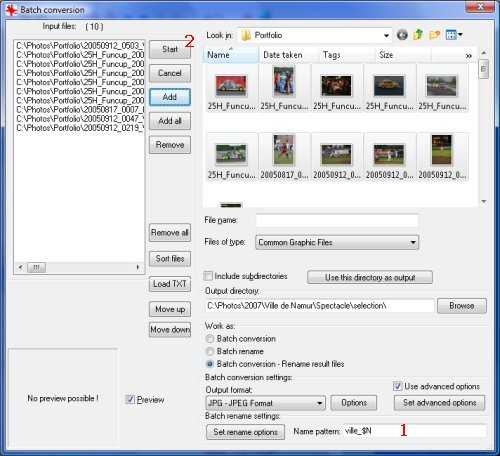Sort by the Tags column header
Screen dimensions: 500x456
(x=346, y=55)
